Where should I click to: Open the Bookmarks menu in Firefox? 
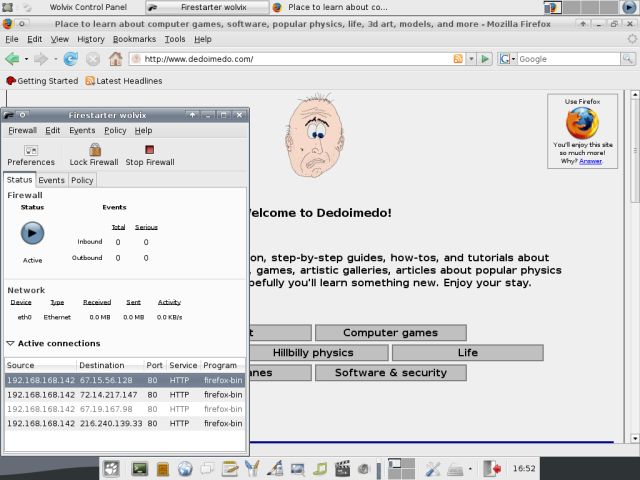point(134,39)
